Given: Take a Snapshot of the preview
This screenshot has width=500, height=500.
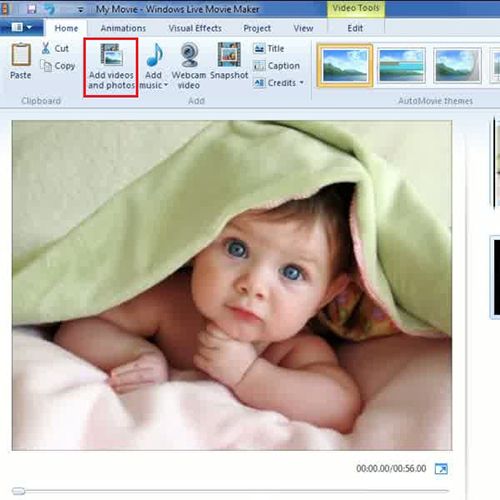Looking at the screenshot, I should click(229, 61).
